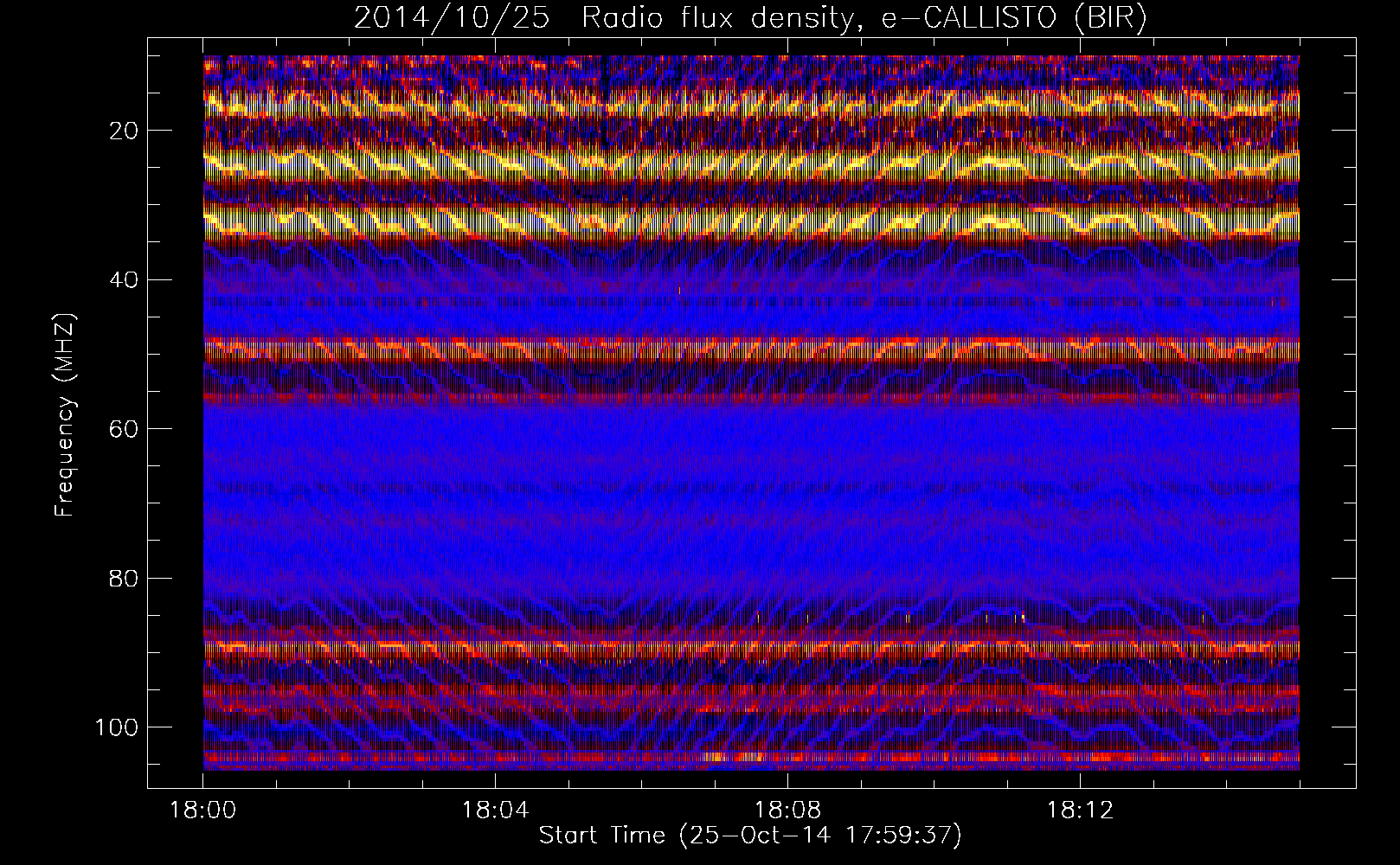The height and width of the screenshot is (865, 1400).
Task: Click the '18:04' time tick label
Action: click(x=495, y=811)
